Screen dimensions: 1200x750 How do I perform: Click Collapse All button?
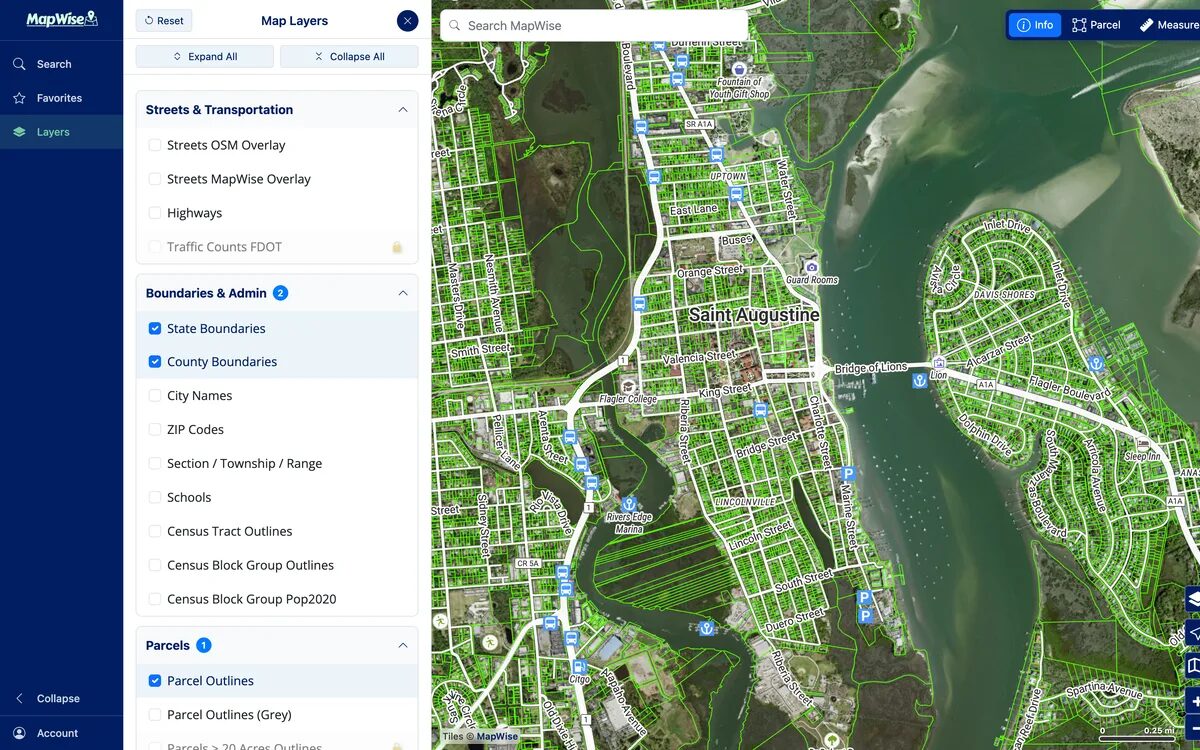point(349,57)
